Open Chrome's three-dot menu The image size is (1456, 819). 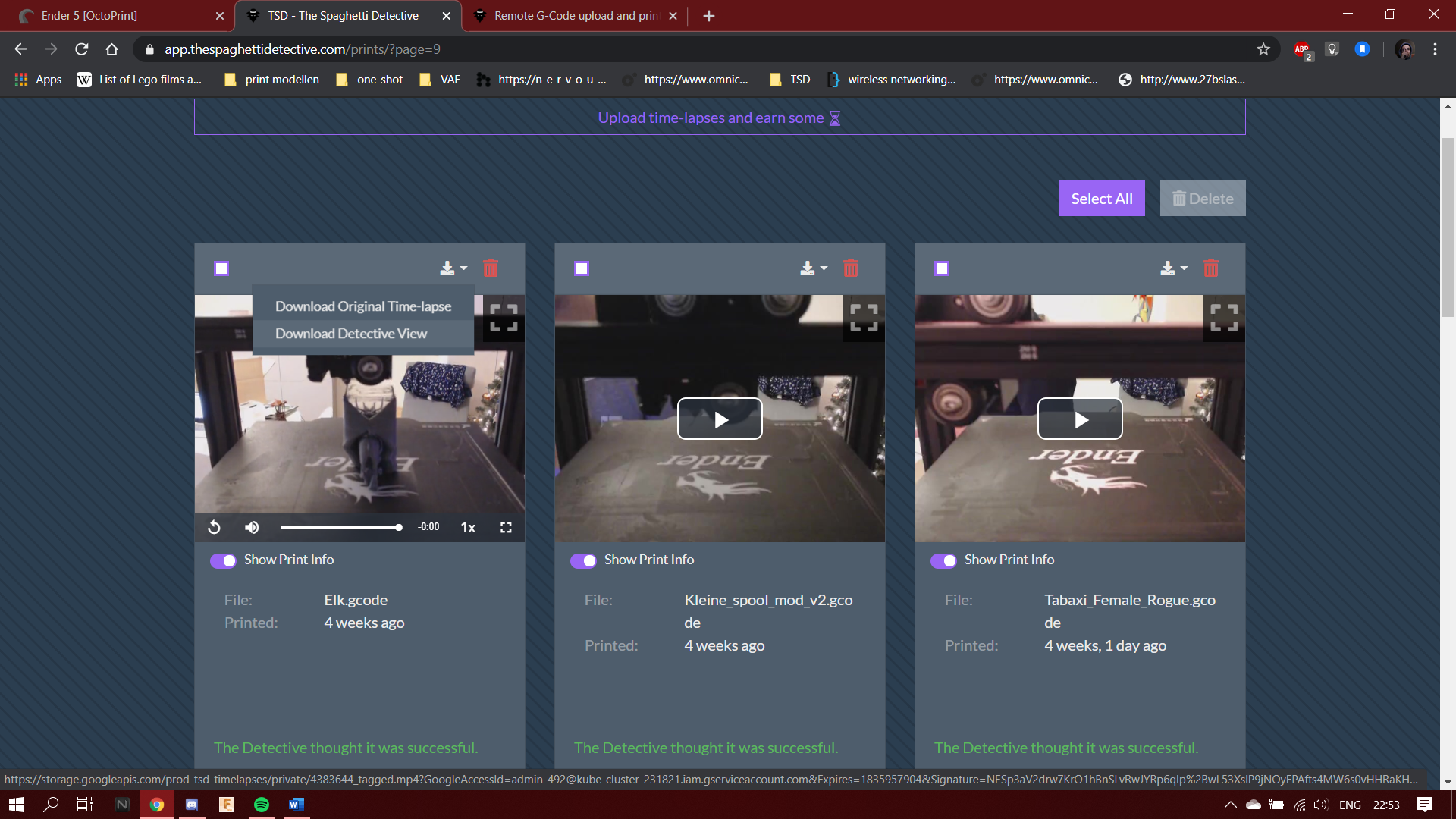pos(1435,49)
